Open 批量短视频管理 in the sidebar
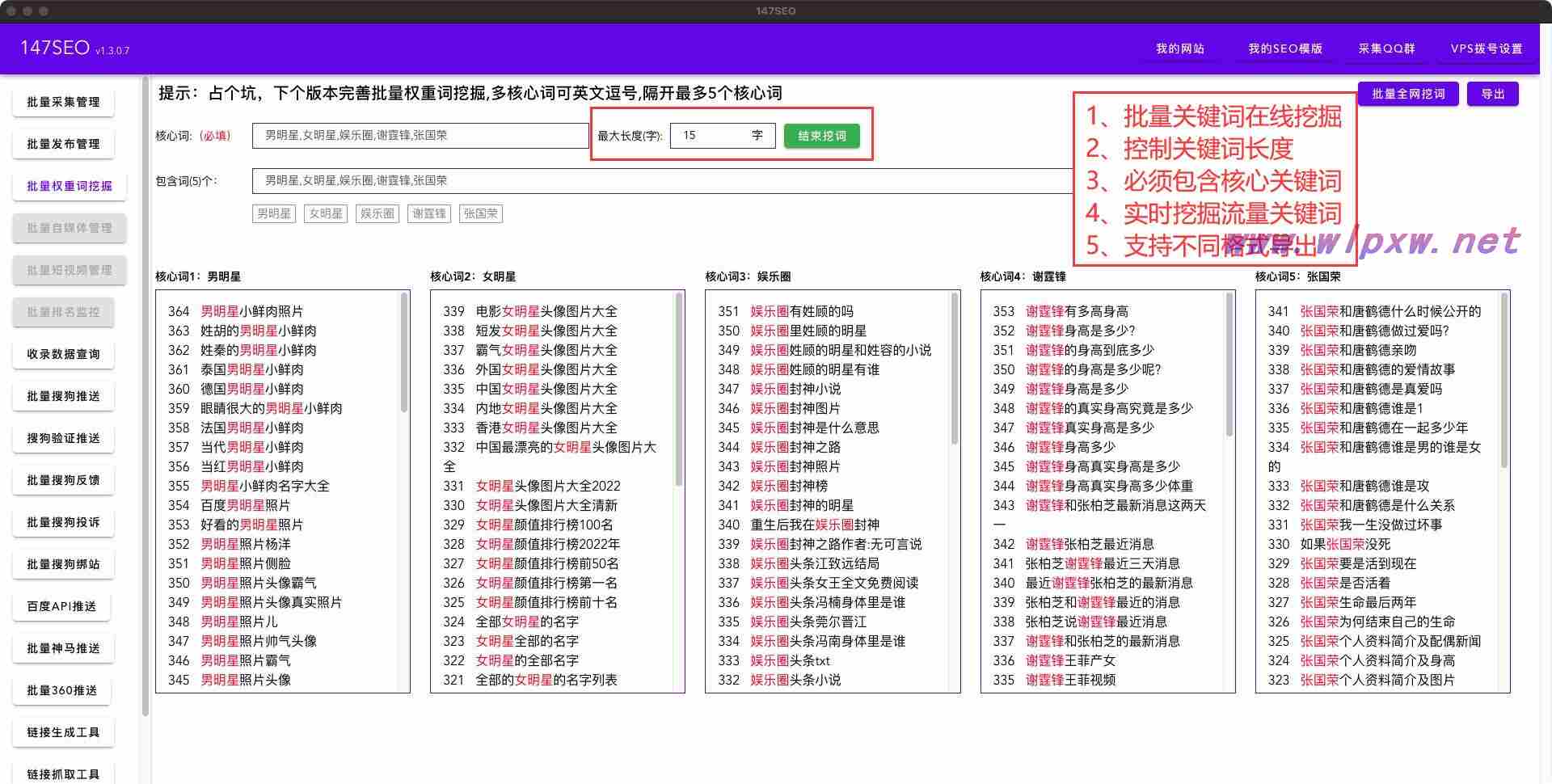The image size is (1552, 784). click(70, 270)
